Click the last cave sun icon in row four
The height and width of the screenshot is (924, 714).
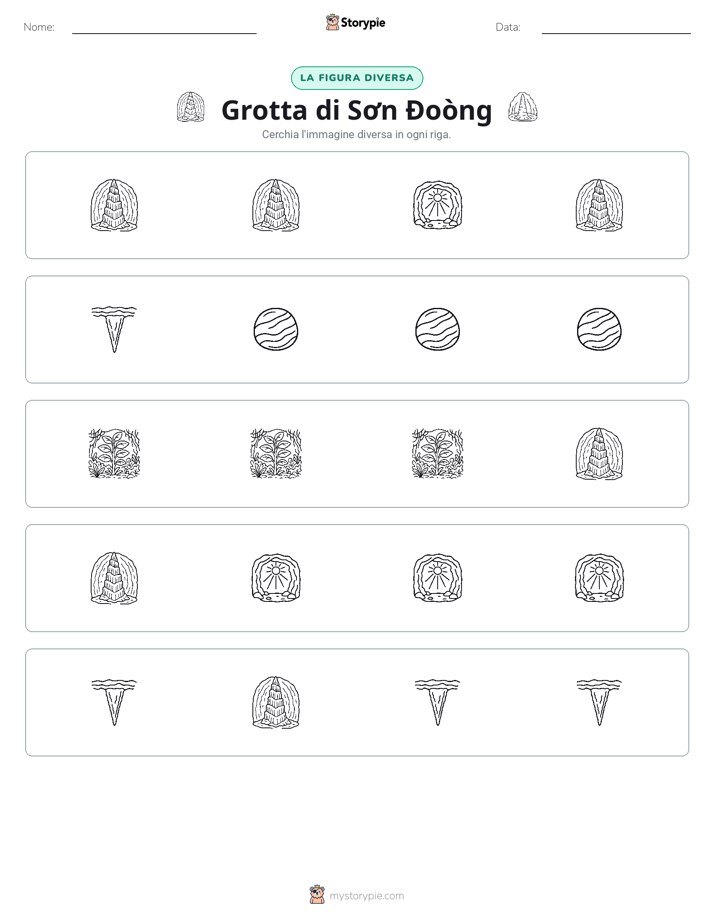point(599,578)
